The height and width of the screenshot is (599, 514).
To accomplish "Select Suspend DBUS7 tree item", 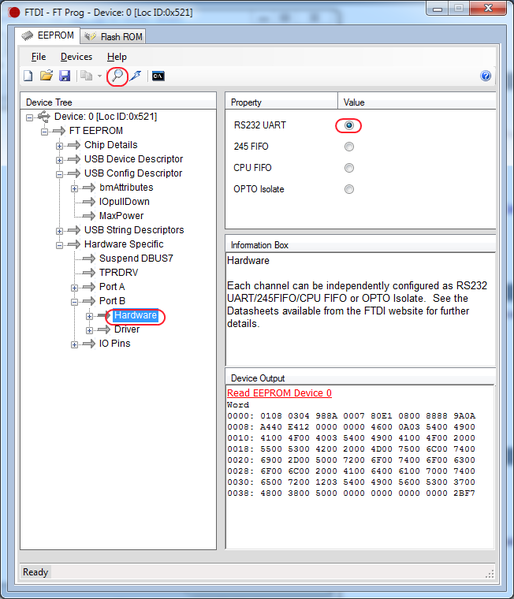I will tap(136, 258).
